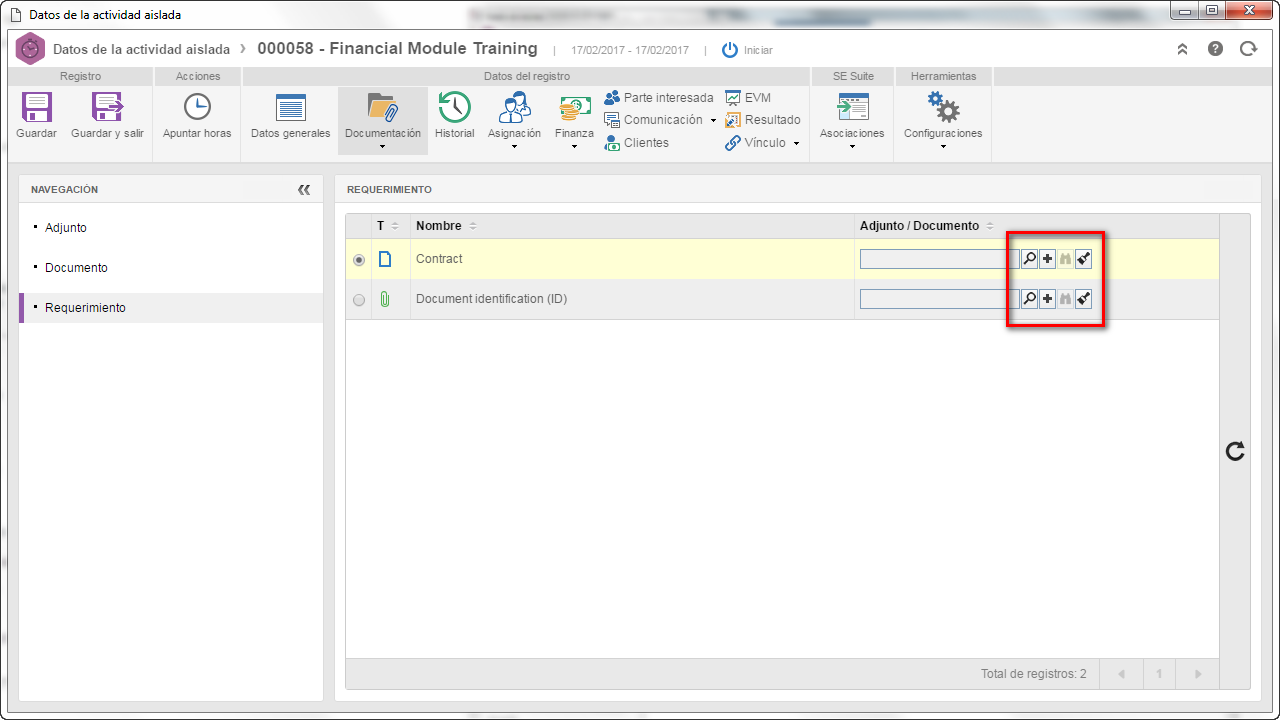The width and height of the screenshot is (1280, 720).
Task: Click binoculars icon in Document identification row
Action: [x=1065, y=299]
